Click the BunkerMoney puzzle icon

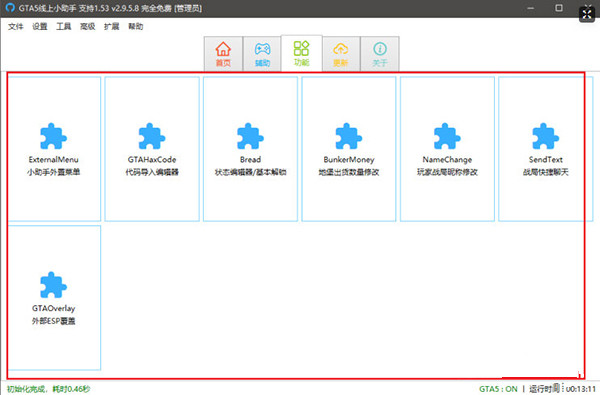pyautogui.click(x=349, y=136)
